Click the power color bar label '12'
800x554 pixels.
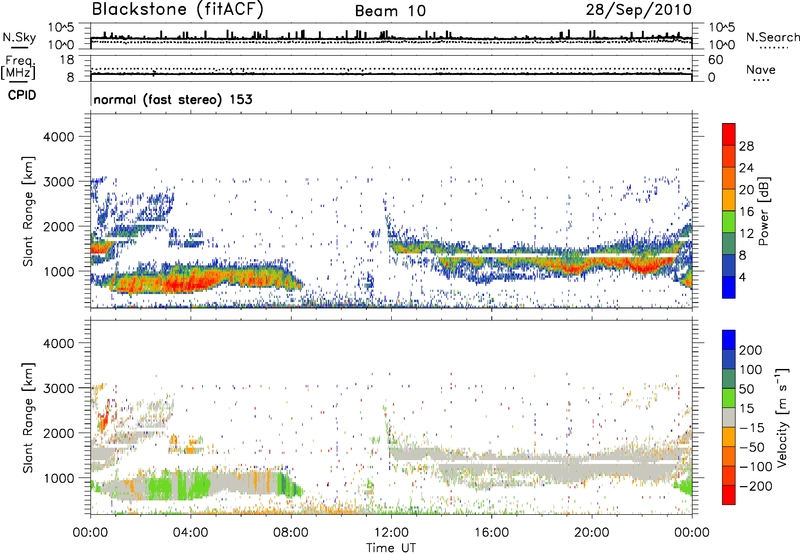point(746,234)
